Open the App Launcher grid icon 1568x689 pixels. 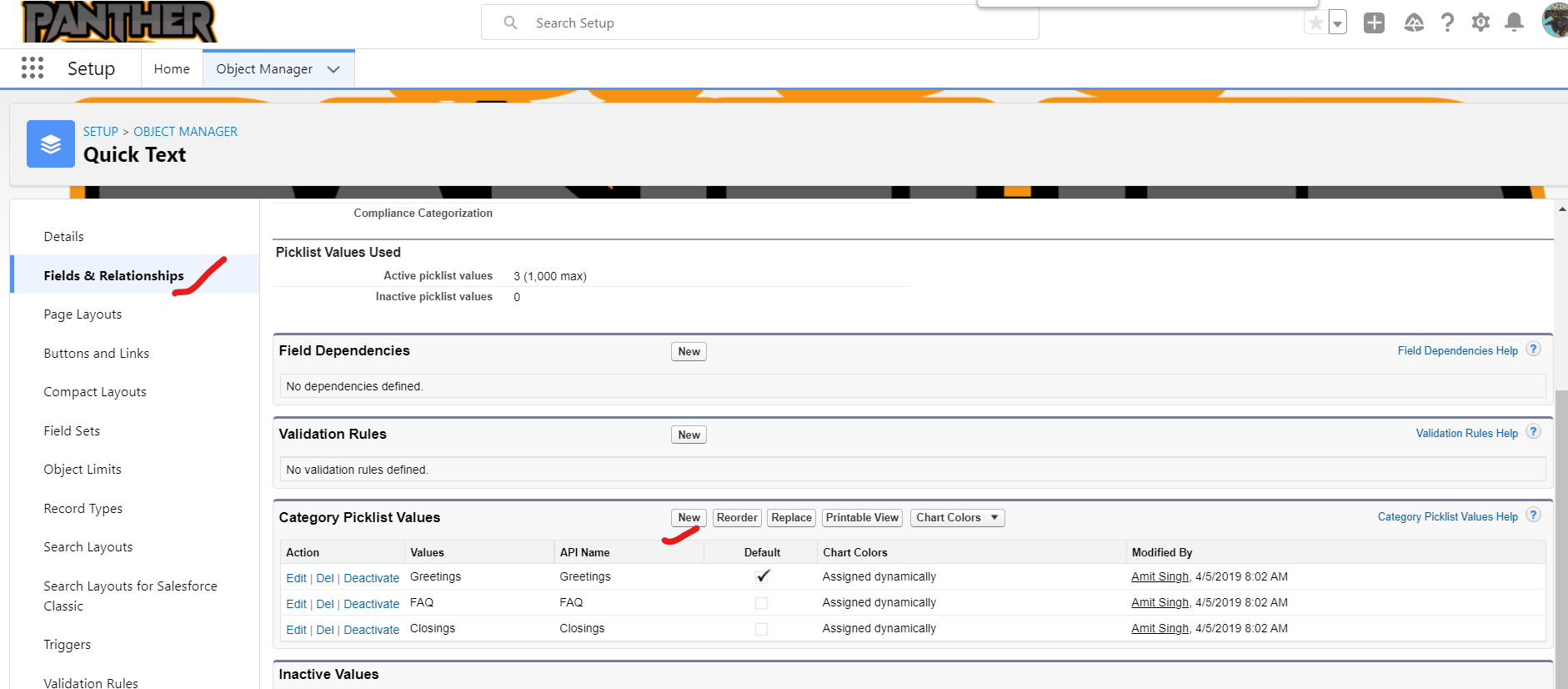click(x=33, y=68)
